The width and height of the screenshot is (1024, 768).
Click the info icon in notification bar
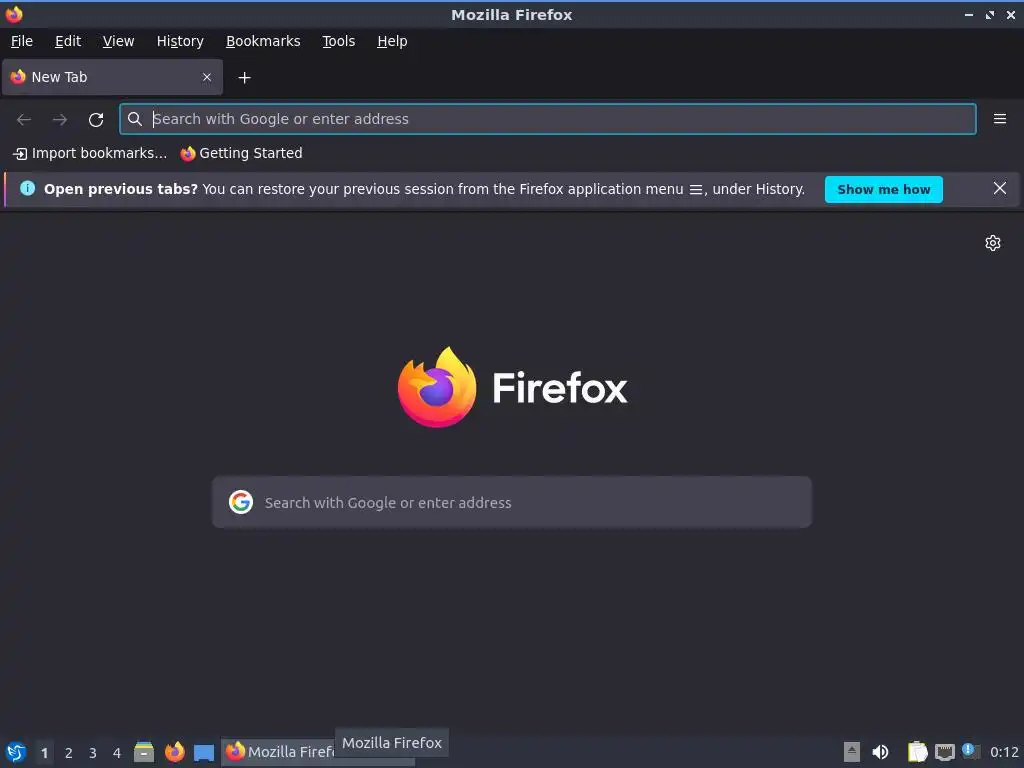27,189
